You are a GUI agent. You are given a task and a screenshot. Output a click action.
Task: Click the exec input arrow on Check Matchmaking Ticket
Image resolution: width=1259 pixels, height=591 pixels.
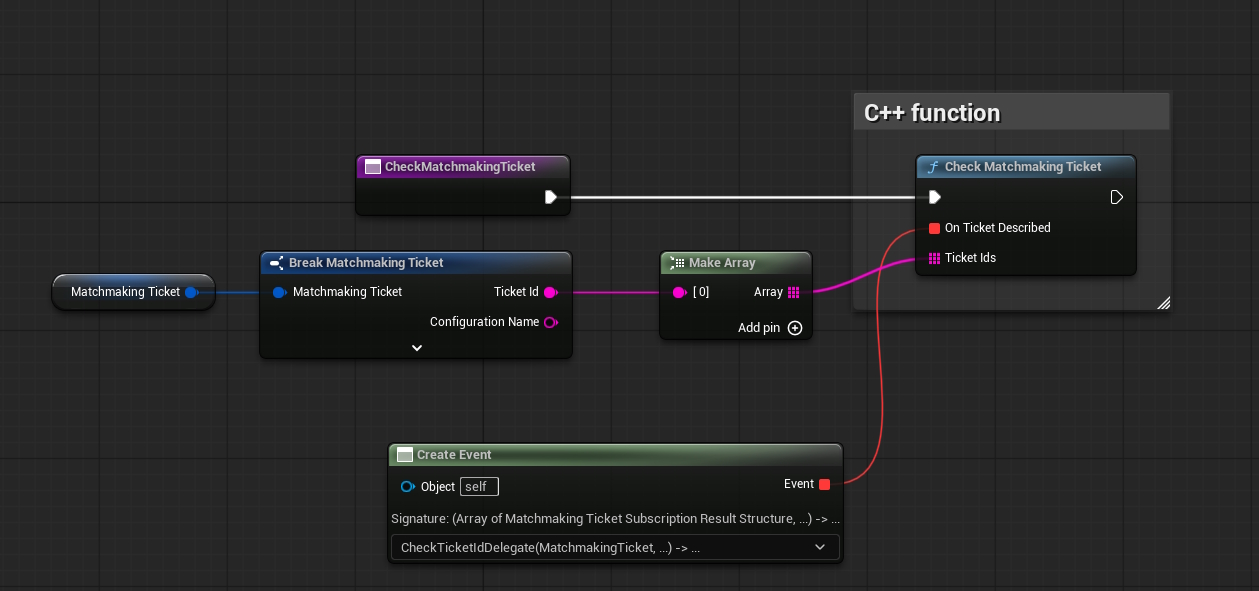click(934, 197)
